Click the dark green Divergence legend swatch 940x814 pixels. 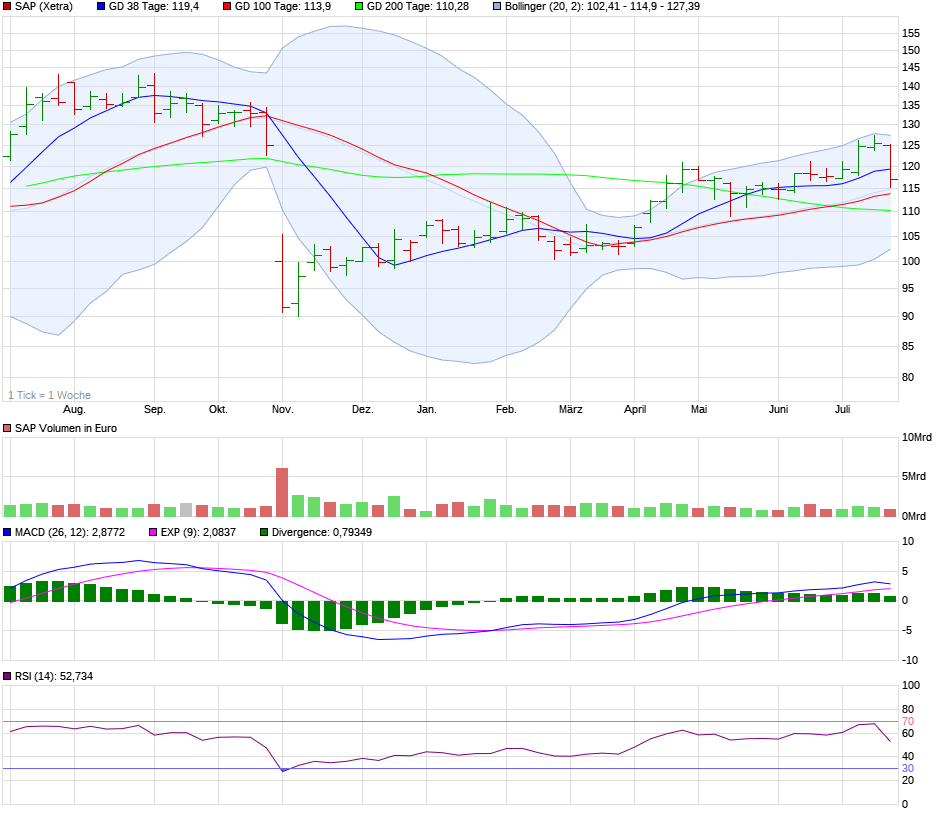click(265, 533)
